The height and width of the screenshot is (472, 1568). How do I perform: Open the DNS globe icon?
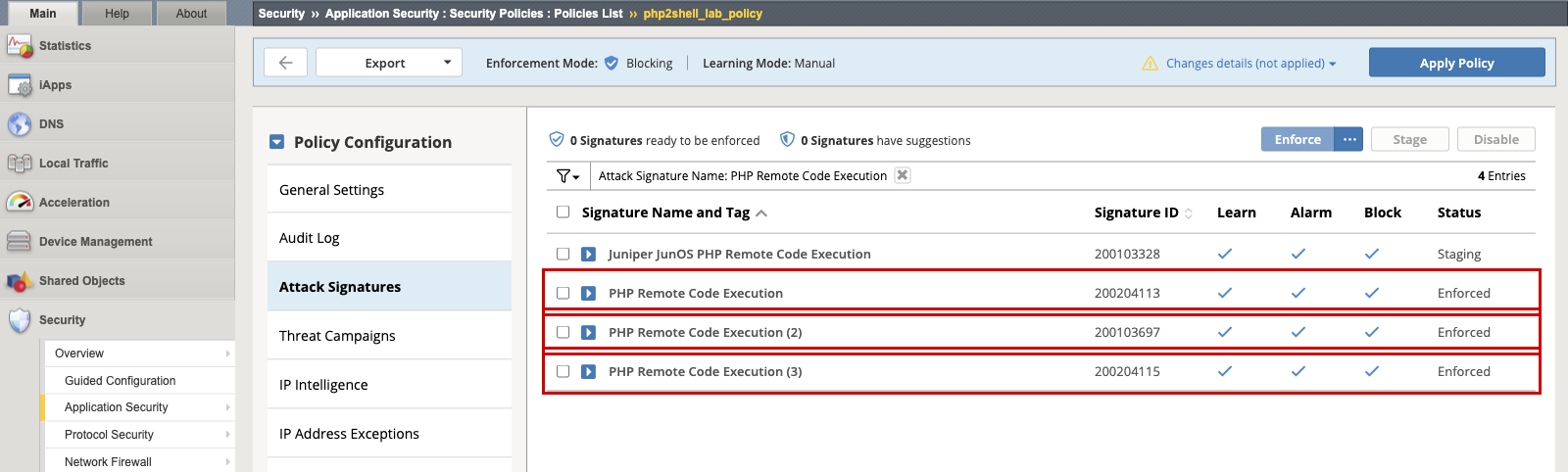(x=20, y=124)
